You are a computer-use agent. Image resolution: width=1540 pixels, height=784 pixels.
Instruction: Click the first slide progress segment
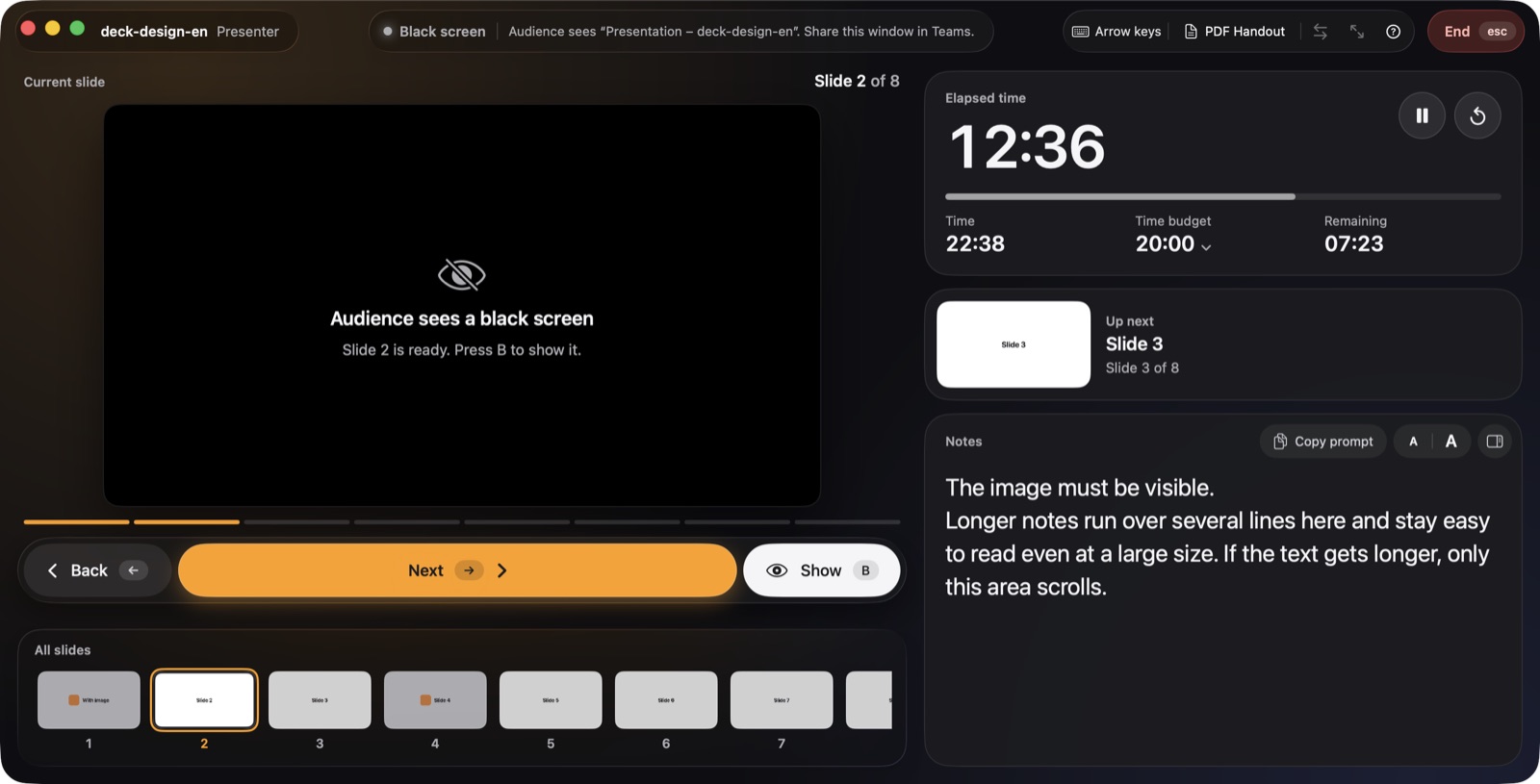(77, 522)
